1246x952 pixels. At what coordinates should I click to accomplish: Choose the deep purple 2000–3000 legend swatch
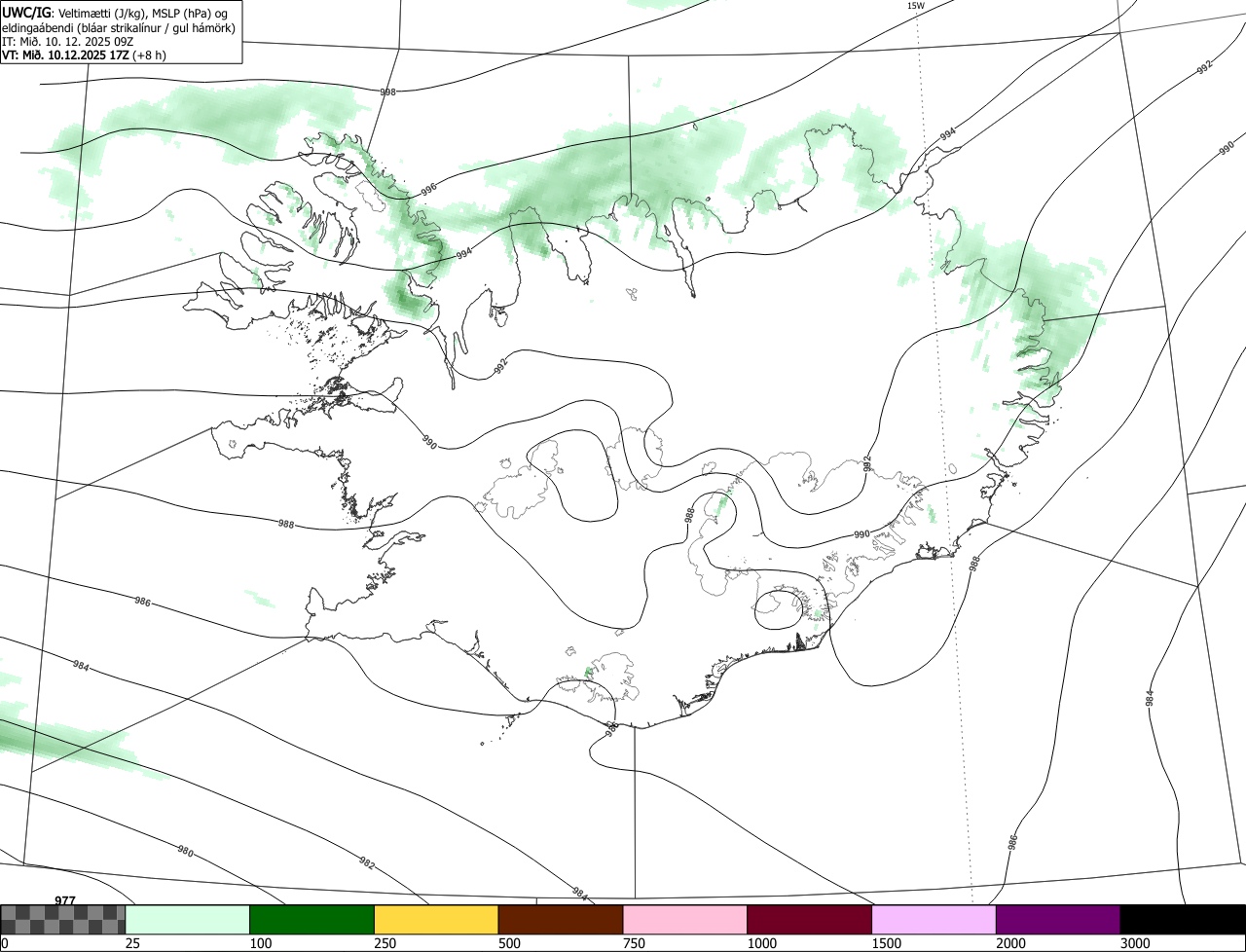pos(1058,920)
